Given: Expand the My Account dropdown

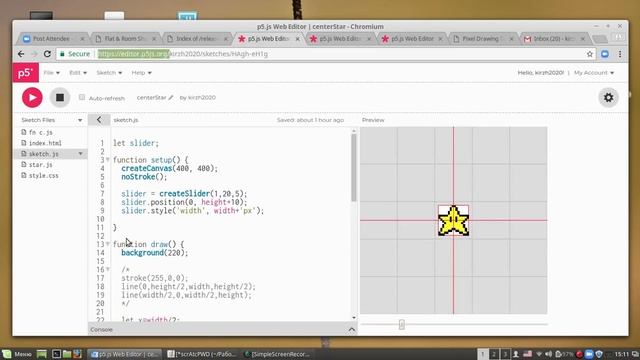Looking at the screenshot, I should pos(594,73).
